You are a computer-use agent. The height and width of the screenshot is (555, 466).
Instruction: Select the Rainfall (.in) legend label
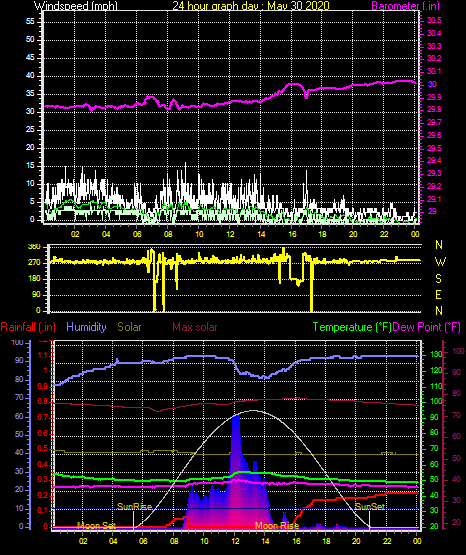(x=28, y=327)
